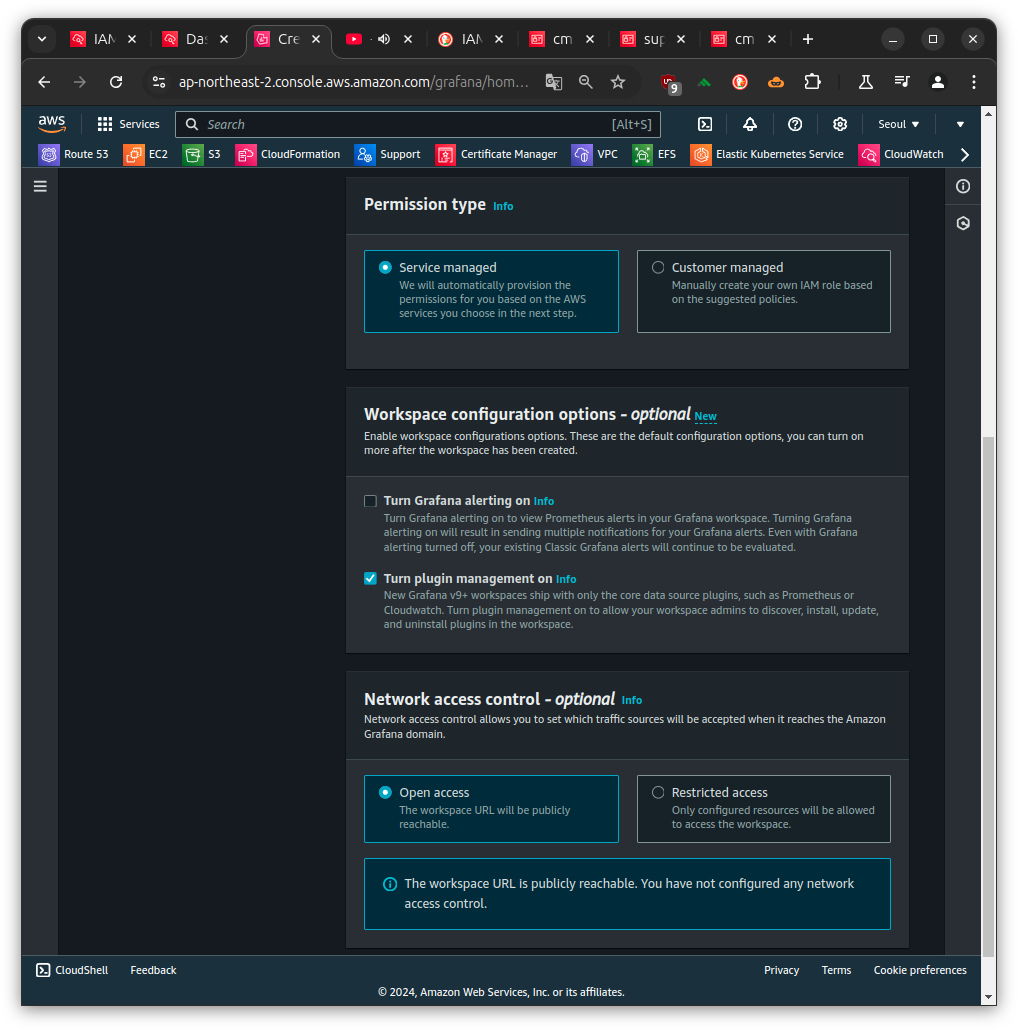Open the Info link for Grafana alerting

click(544, 501)
